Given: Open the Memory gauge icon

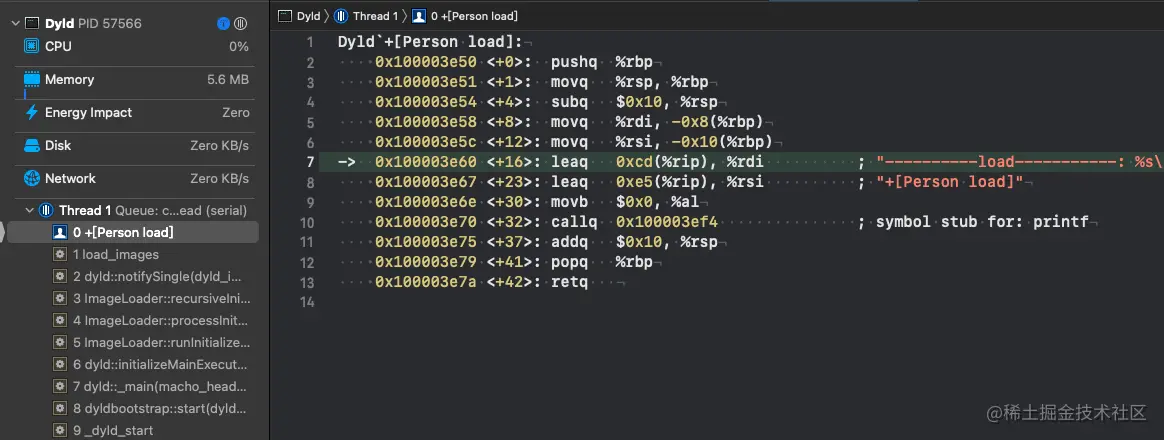Looking at the screenshot, I should (x=31, y=79).
